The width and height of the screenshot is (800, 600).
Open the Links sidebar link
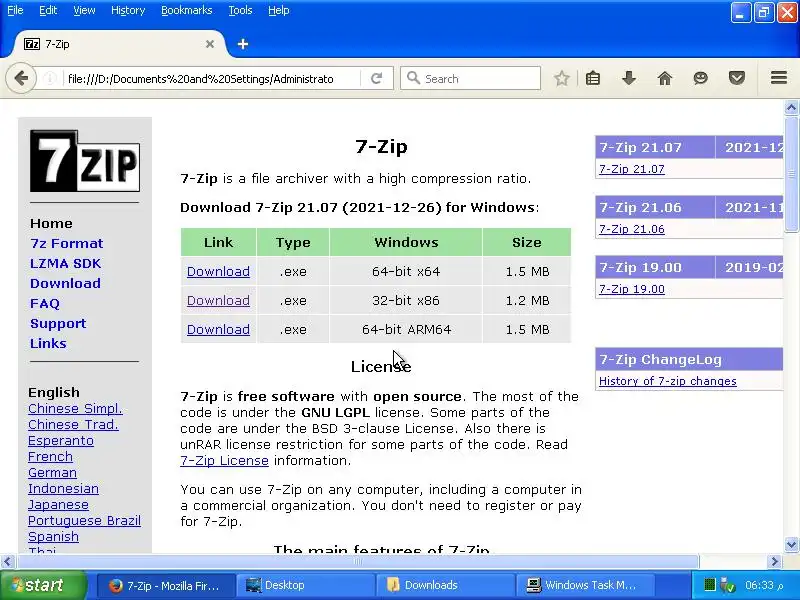click(x=48, y=343)
